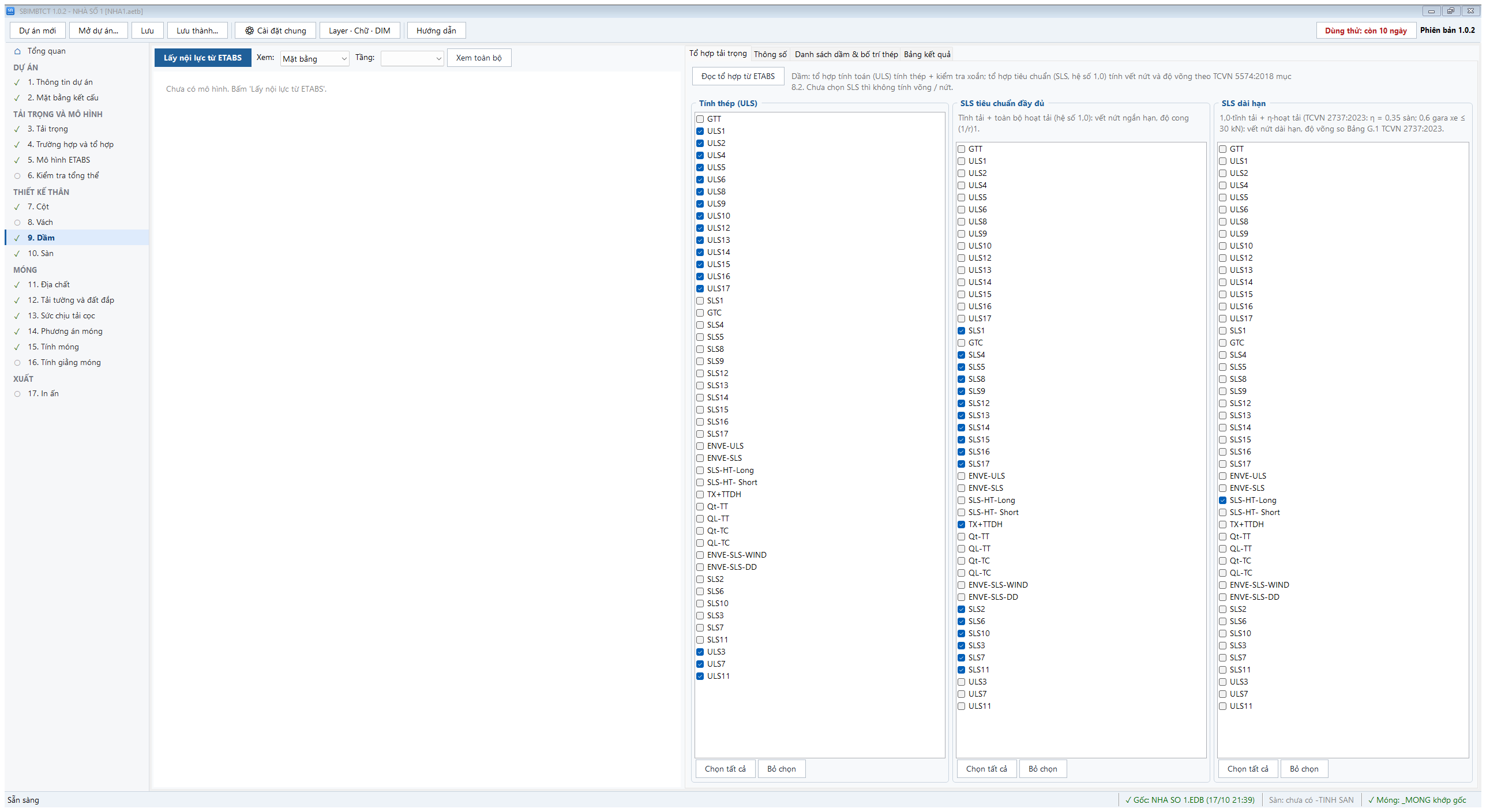1486x812 pixels.
Task: Open Cài đặt chung gear settings
Action: tap(275, 31)
